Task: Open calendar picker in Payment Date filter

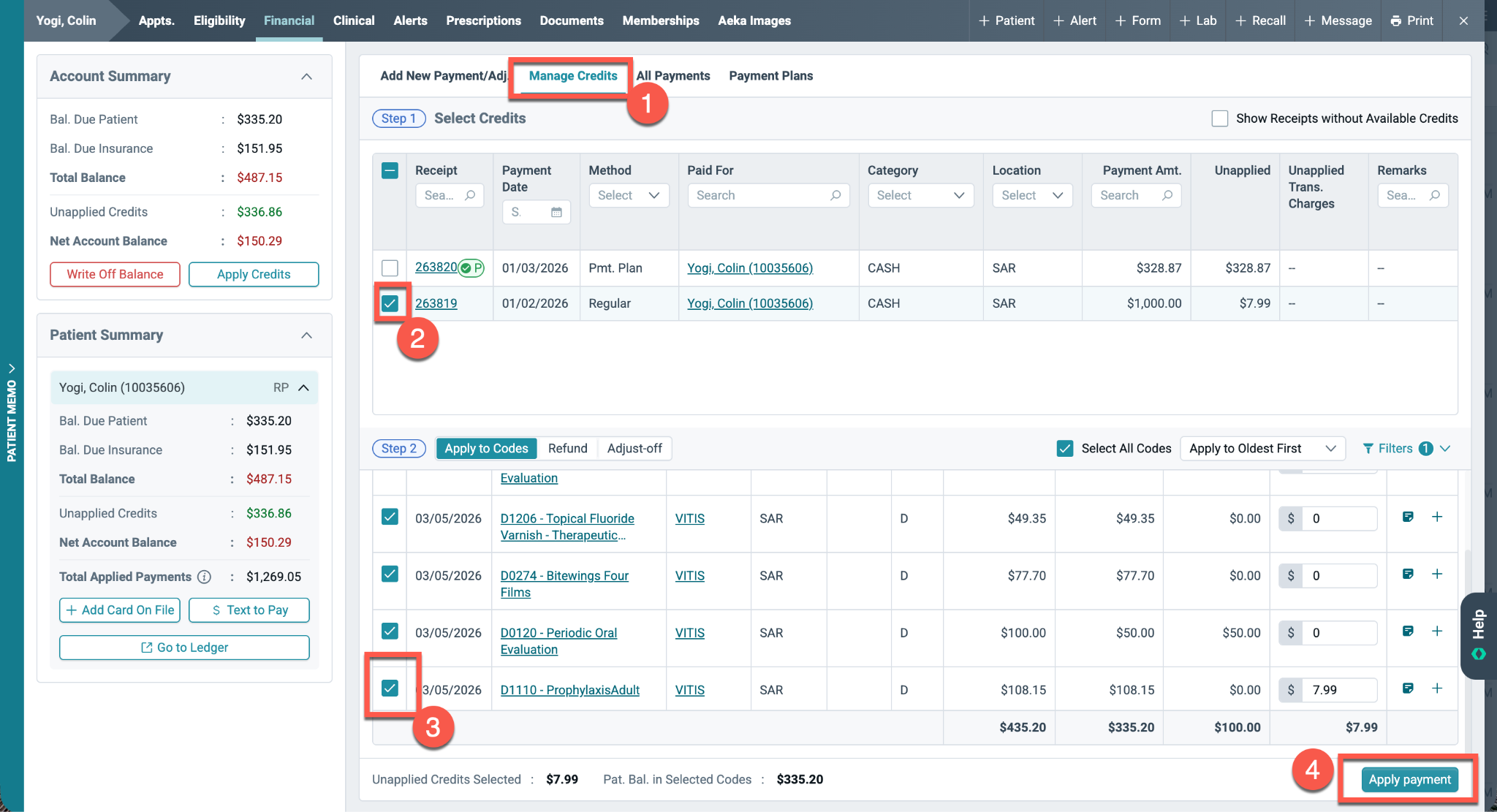Action: (x=556, y=212)
